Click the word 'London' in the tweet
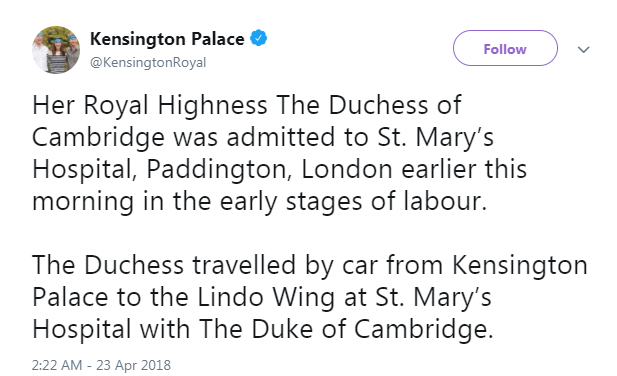617x376 pixels. (347, 169)
